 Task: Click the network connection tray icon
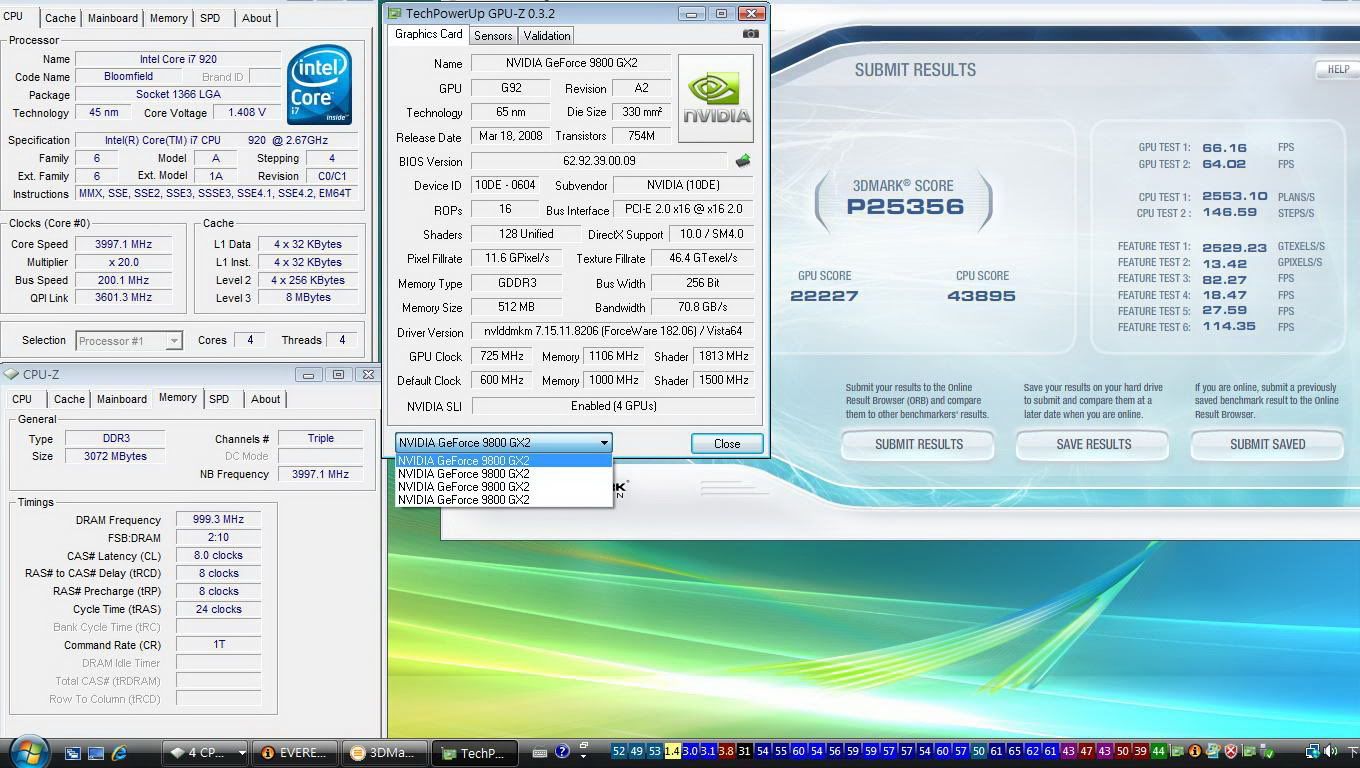[1313, 751]
